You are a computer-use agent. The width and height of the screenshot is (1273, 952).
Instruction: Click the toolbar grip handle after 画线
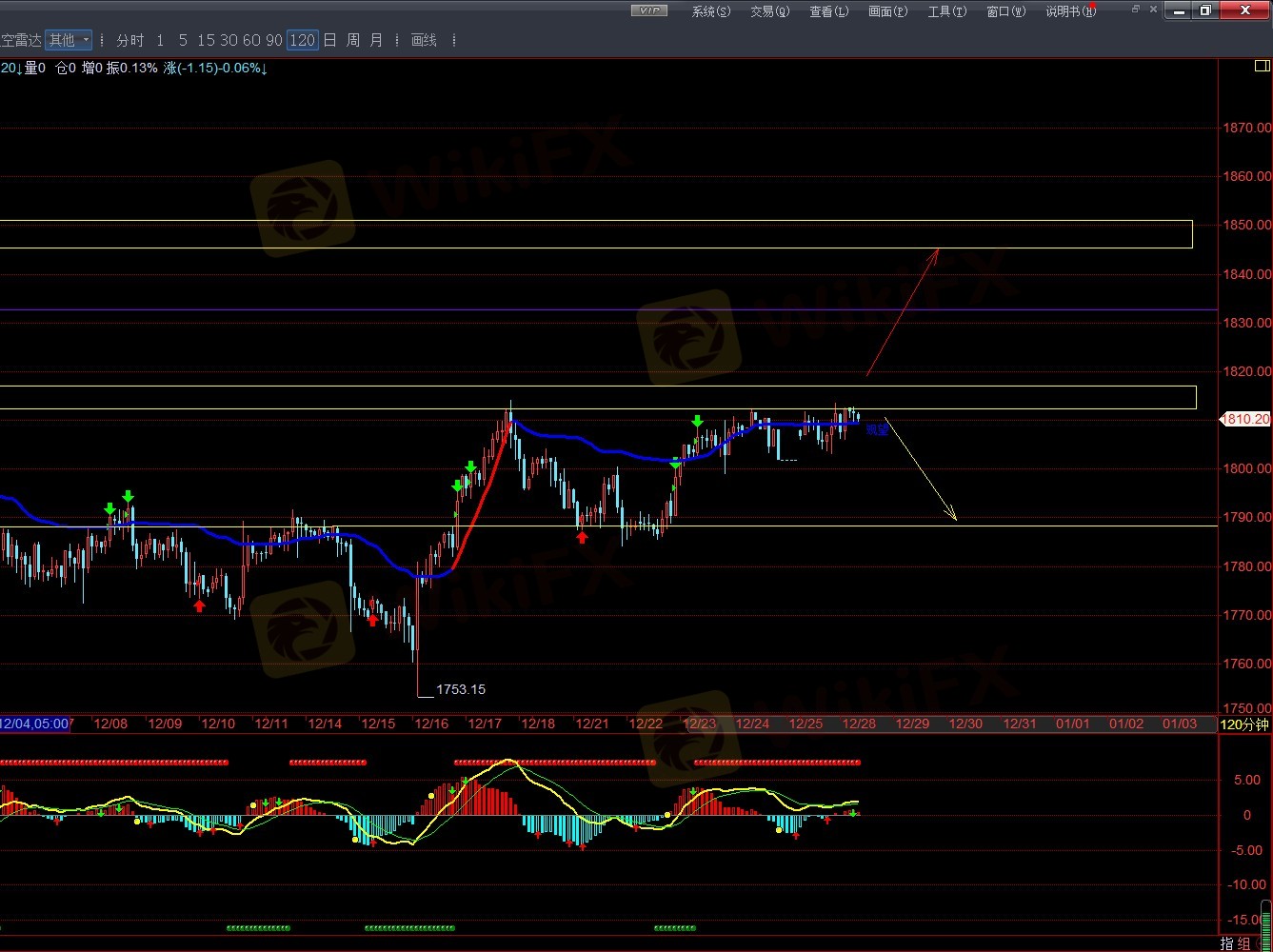click(454, 40)
